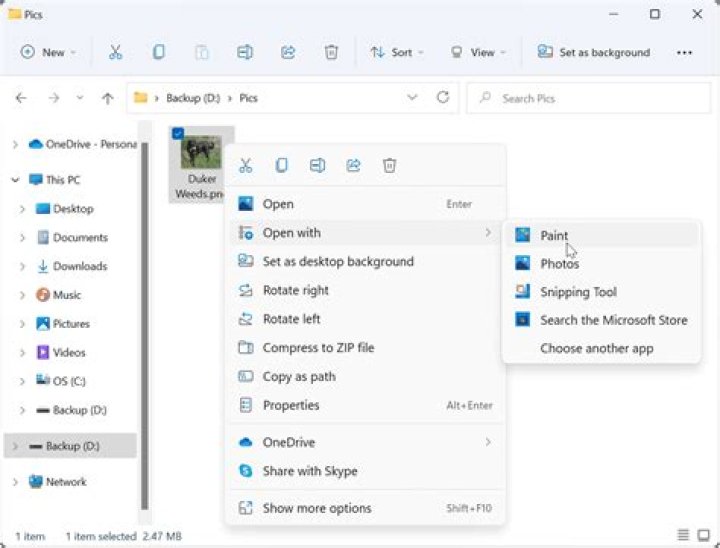Click the OneDrive cloud icon in the sidebar
This screenshot has height=548, width=720.
pos(35,144)
